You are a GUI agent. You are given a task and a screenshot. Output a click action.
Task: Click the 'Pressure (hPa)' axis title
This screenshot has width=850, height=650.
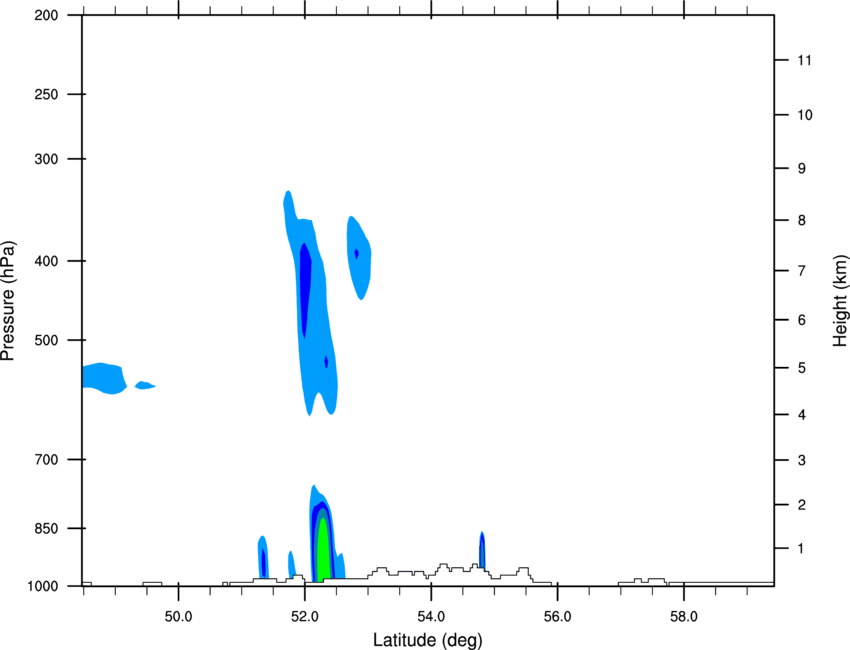(8, 300)
